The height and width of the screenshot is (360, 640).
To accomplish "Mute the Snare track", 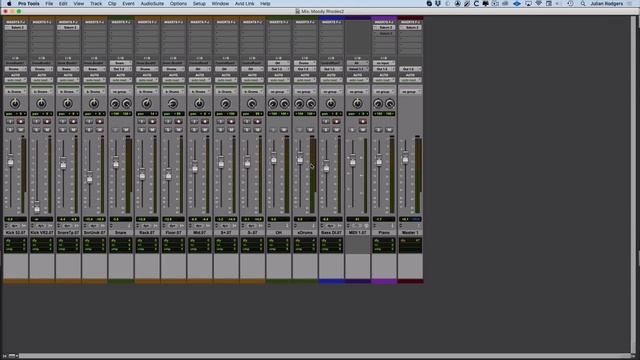I will (126, 130).
